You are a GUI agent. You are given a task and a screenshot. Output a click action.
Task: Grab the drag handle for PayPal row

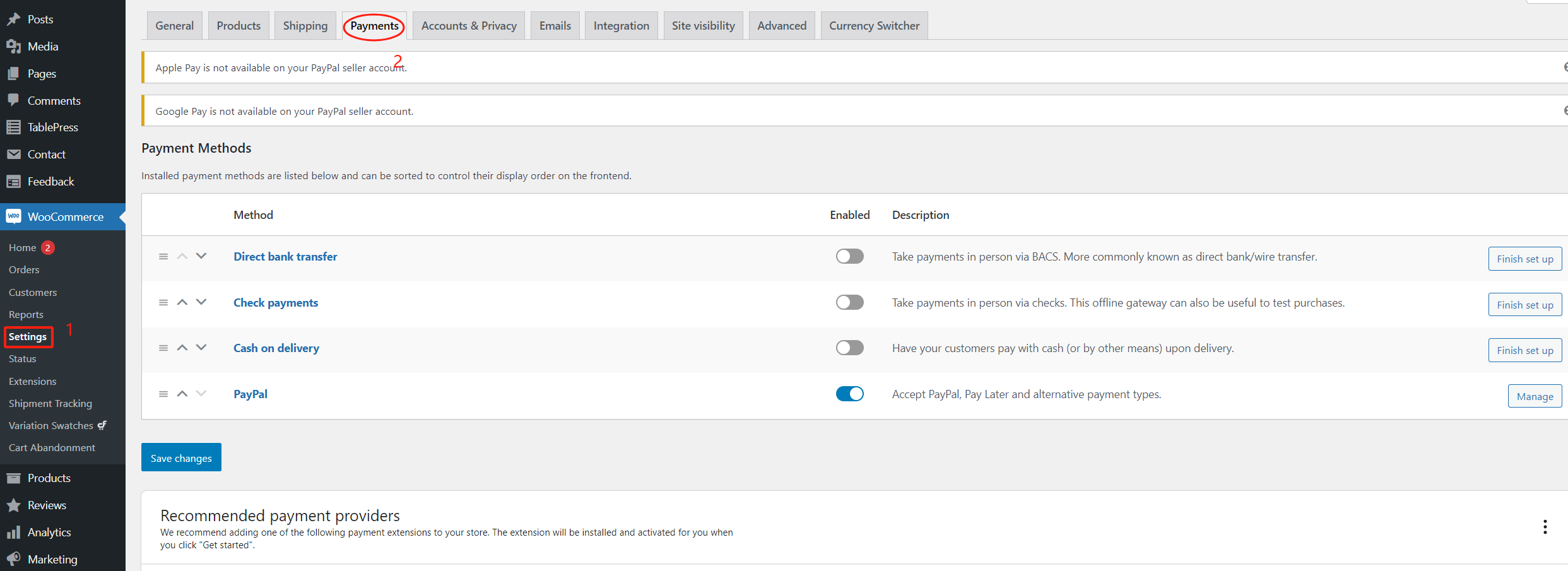coord(163,394)
